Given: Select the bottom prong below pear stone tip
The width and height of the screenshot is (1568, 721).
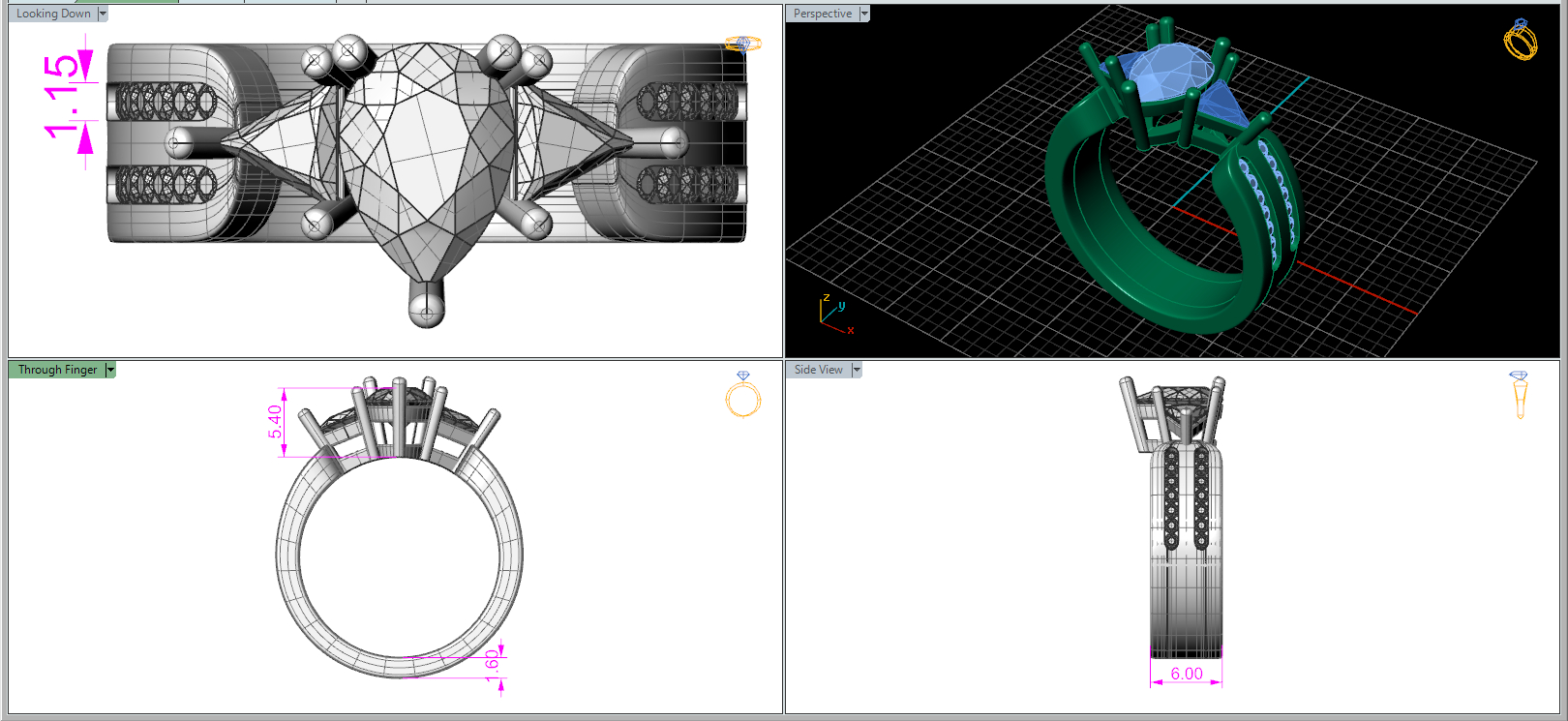Looking at the screenshot, I should (426, 304).
